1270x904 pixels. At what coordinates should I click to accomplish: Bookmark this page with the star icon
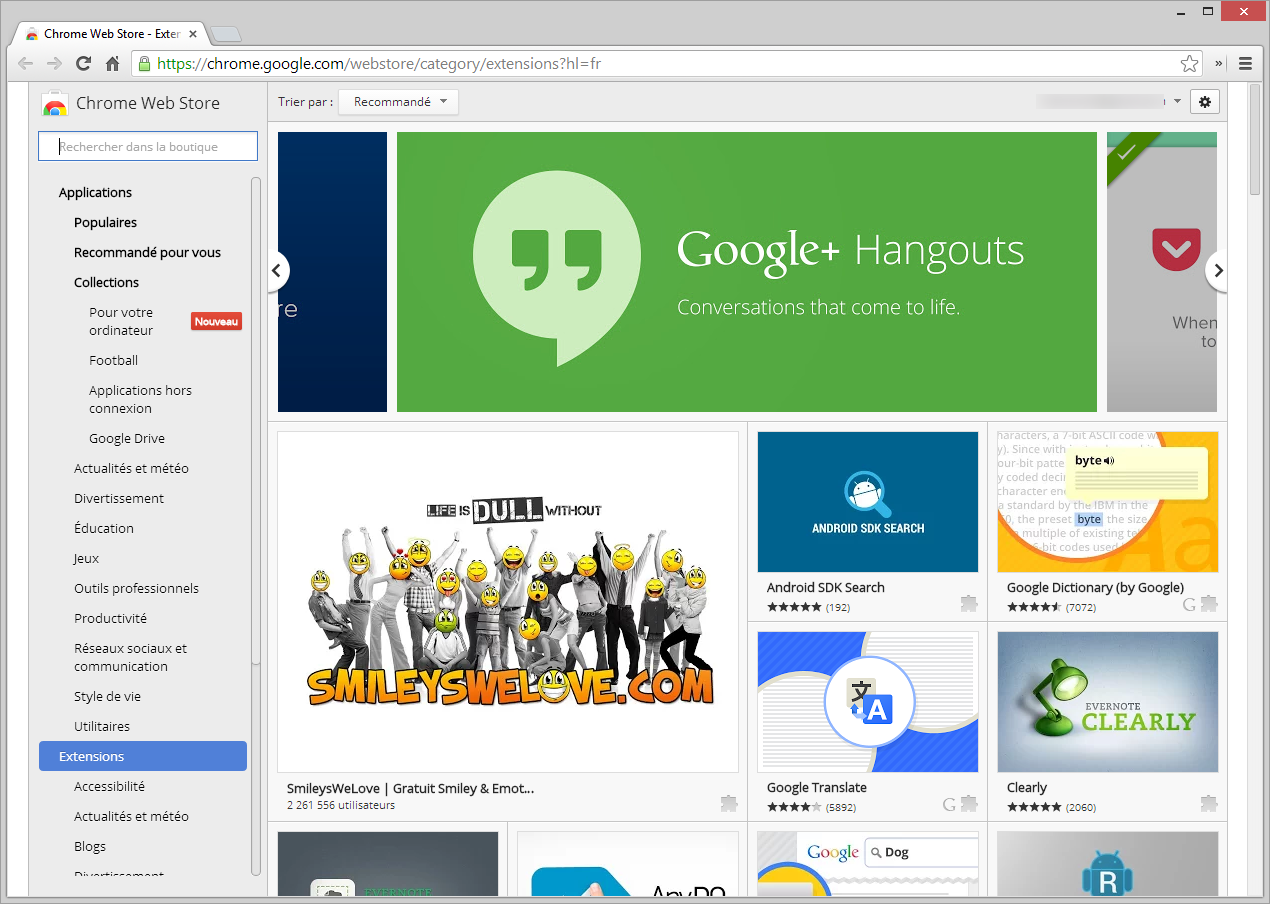(x=1189, y=64)
